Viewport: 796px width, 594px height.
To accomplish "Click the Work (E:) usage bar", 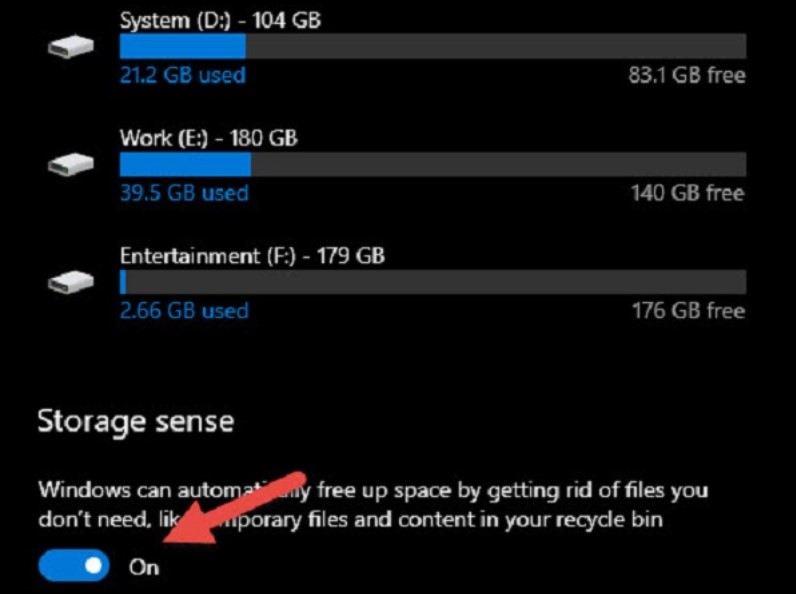I will [432, 164].
